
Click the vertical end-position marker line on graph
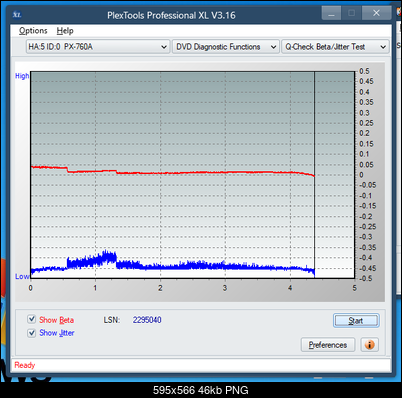(x=314, y=175)
